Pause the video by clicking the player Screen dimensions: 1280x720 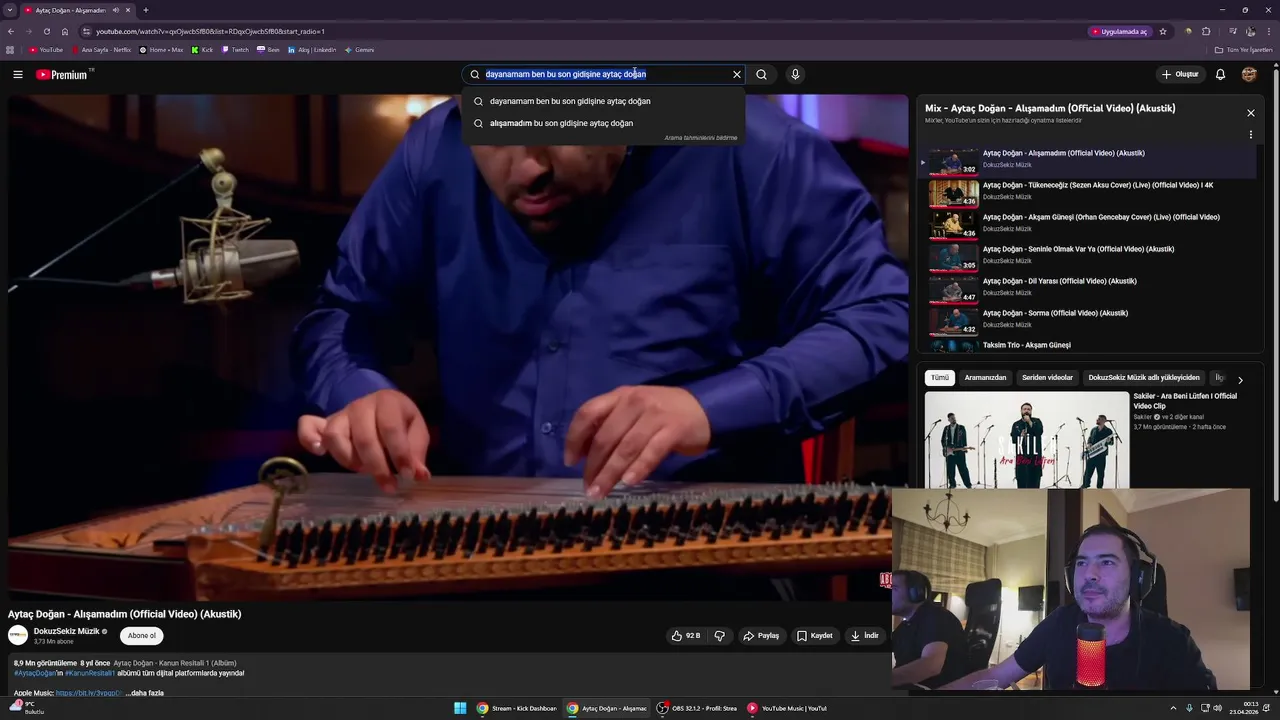(x=458, y=347)
